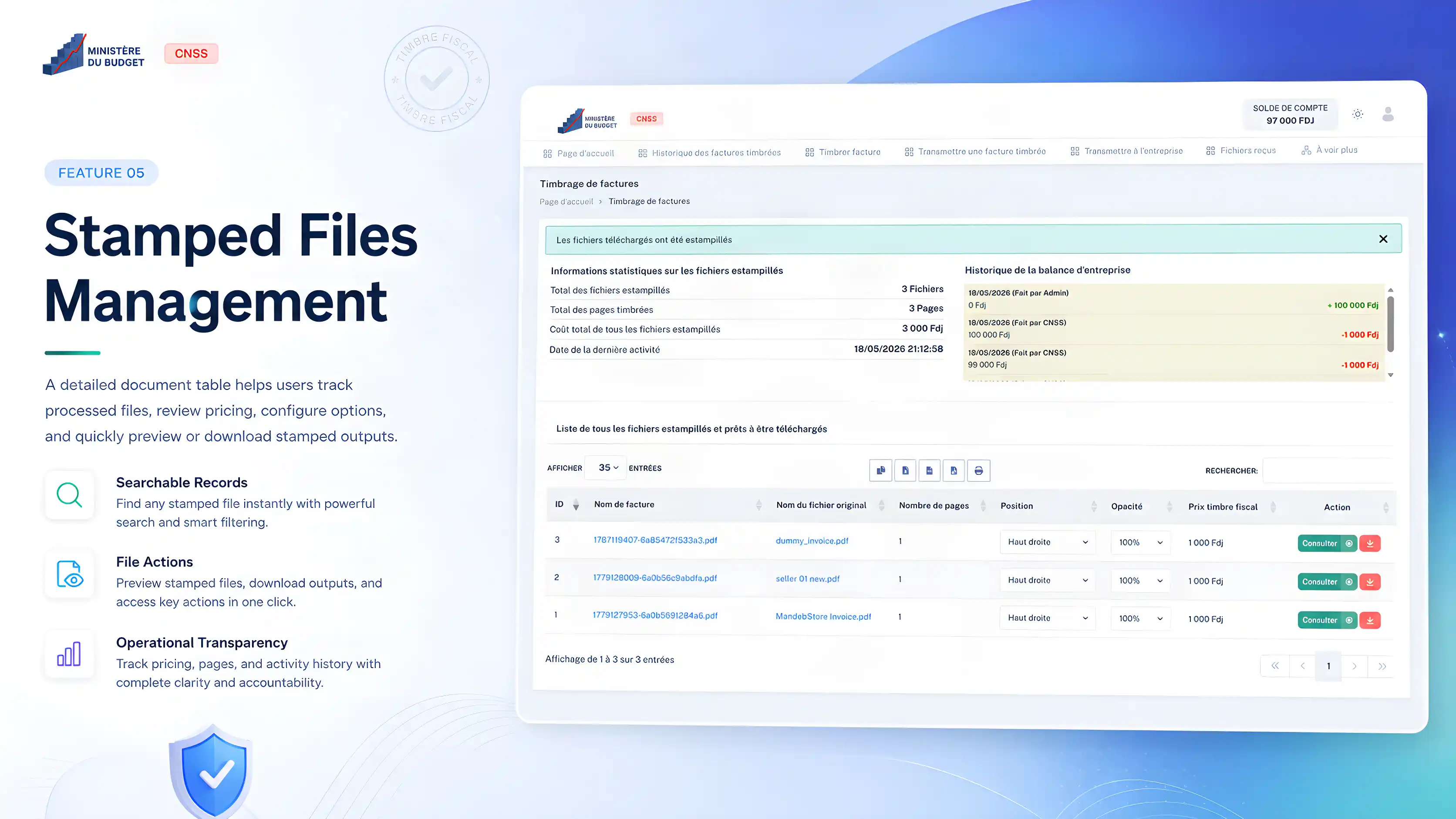Viewport: 1456px width, 819px height.
Task: Click the Page d'accueil breadcrumb link
Action: coord(566,201)
